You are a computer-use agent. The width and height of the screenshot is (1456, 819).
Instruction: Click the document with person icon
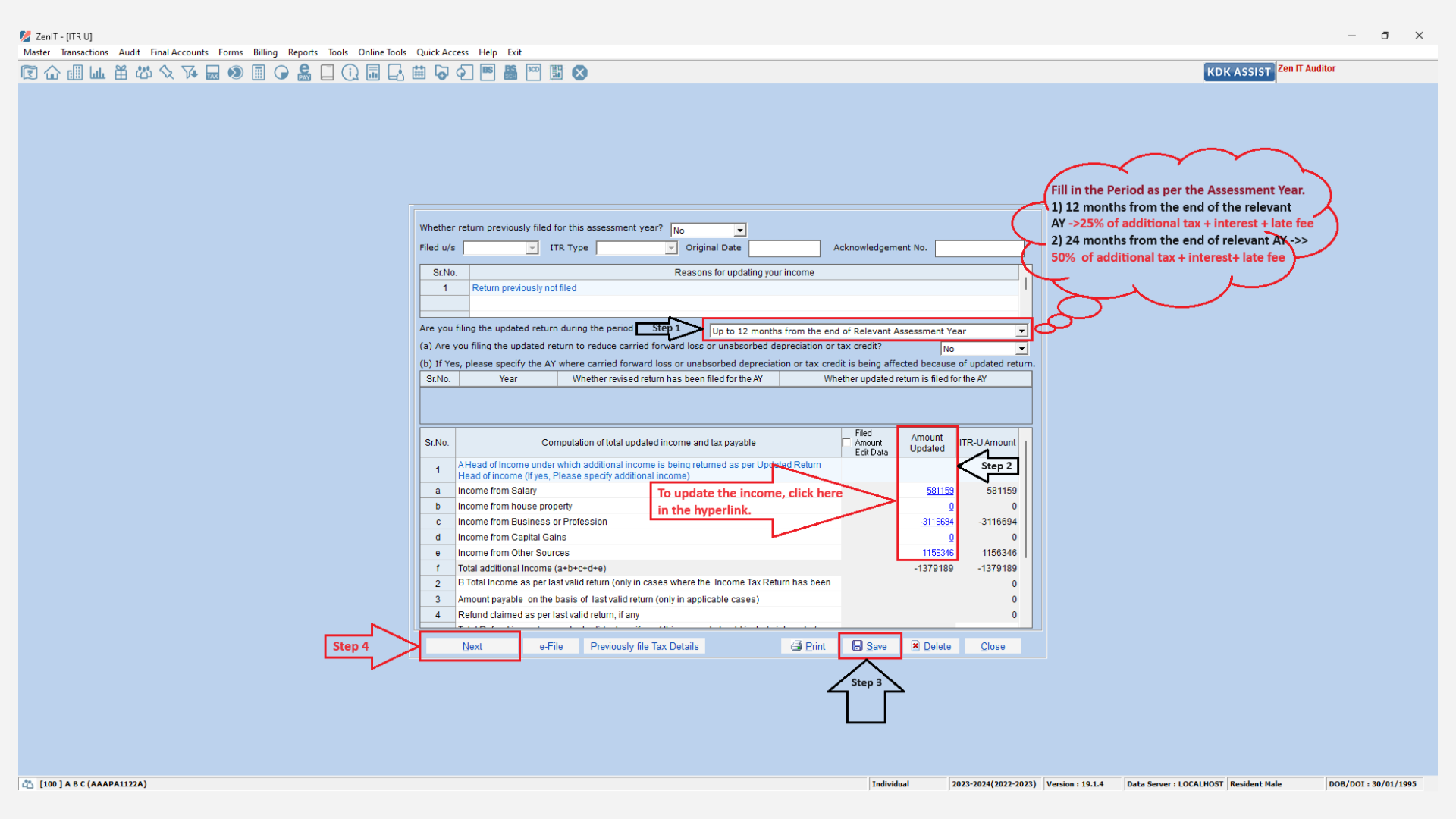click(396, 73)
